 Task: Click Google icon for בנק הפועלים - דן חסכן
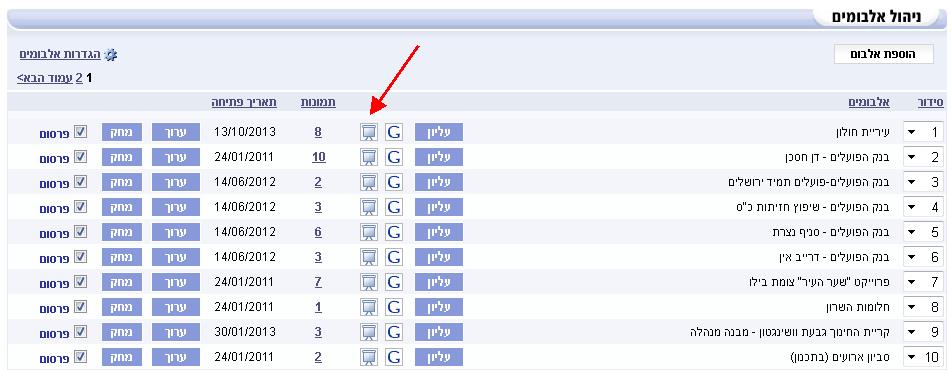click(x=394, y=157)
